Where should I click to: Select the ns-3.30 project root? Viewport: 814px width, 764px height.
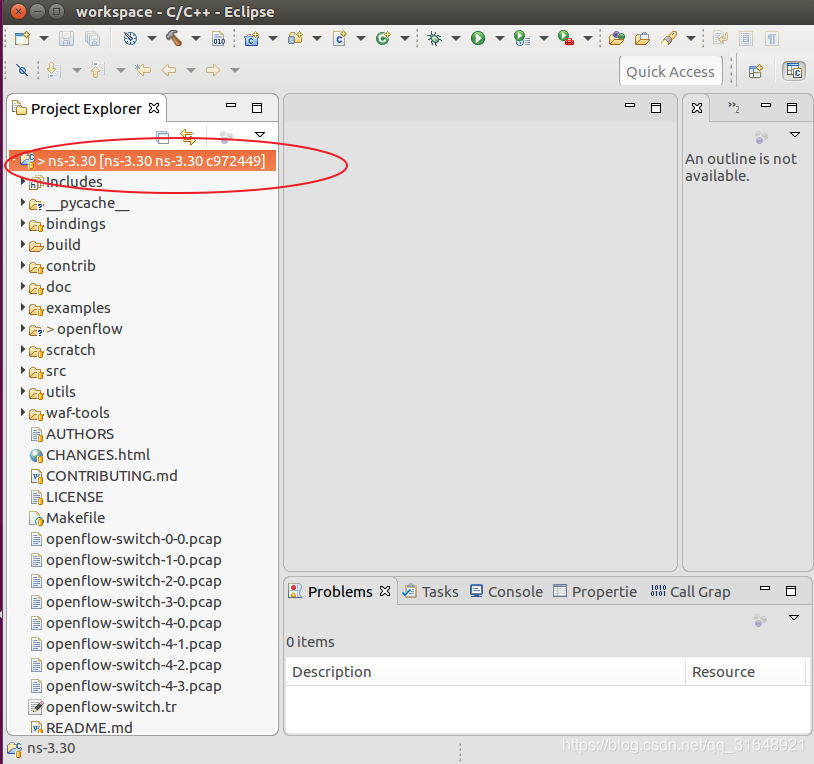[143, 161]
